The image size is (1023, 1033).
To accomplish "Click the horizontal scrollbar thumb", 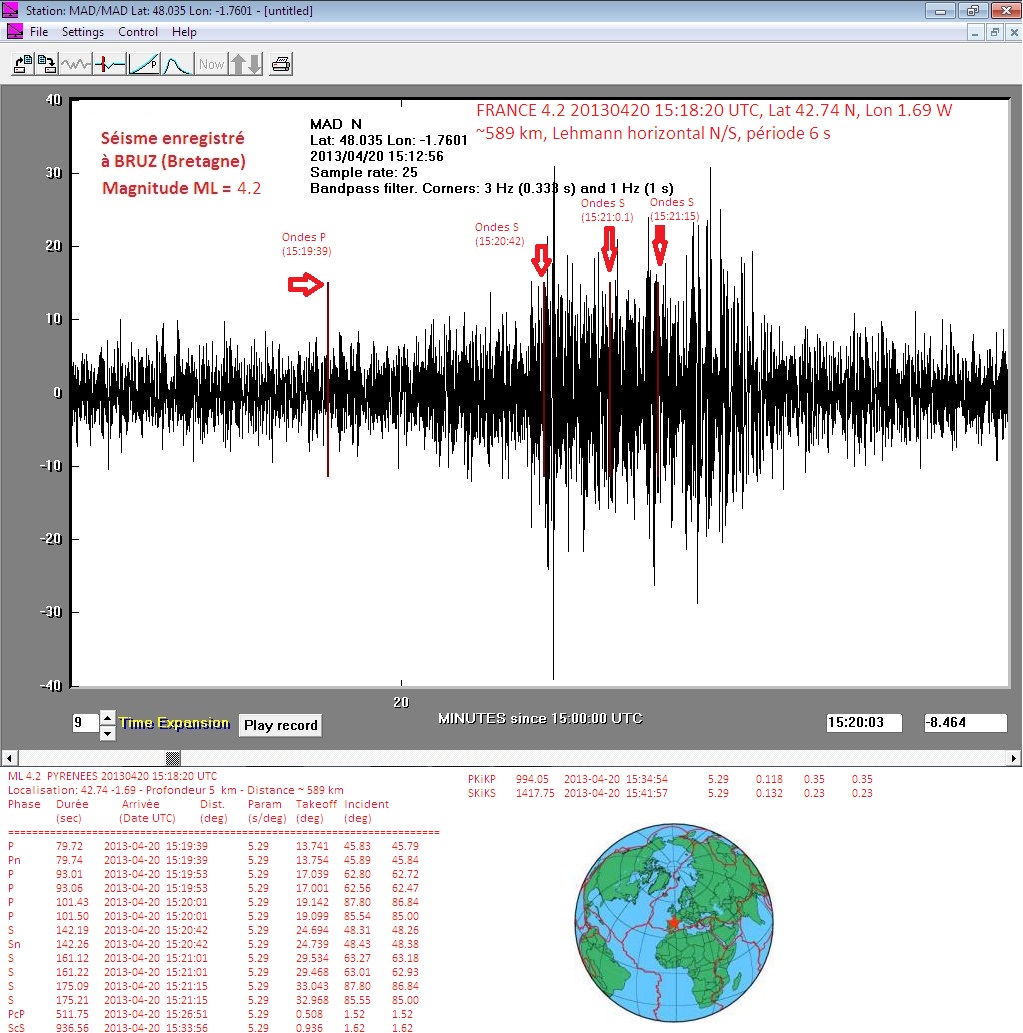I will (x=173, y=757).
